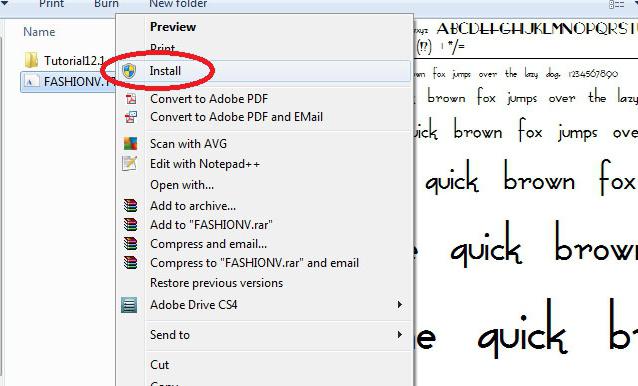Click the WinRAR icon beside Compress and email
The image size is (638, 386).
pyautogui.click(x=130, y=244)
